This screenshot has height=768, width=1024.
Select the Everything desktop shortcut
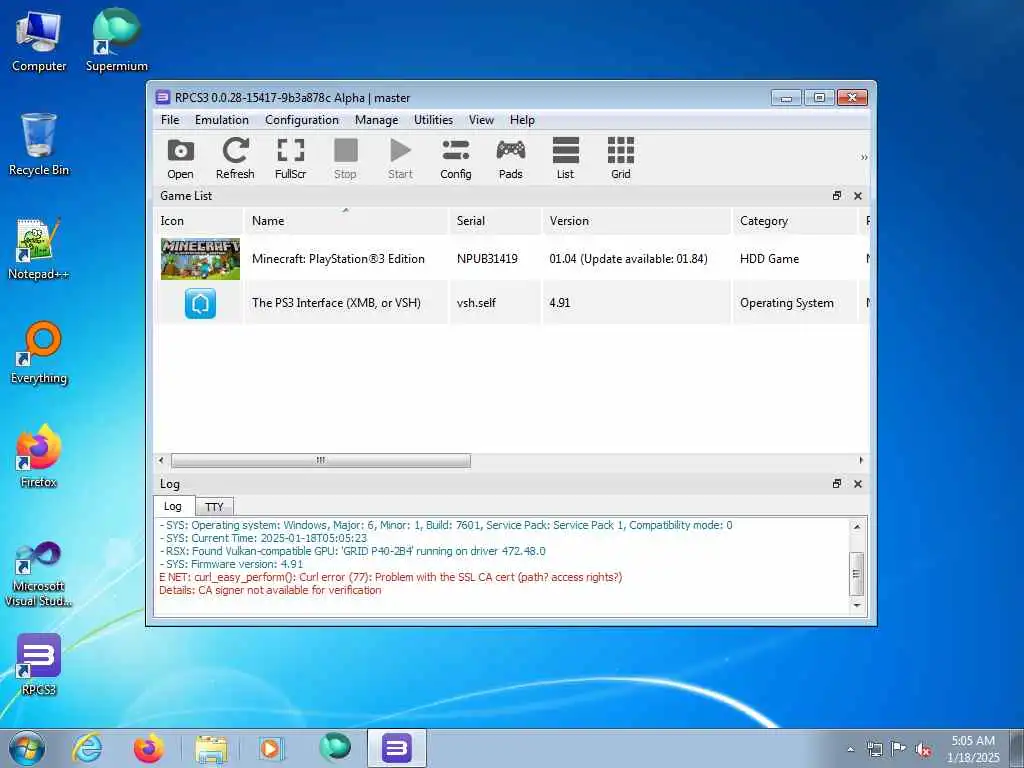39,353
